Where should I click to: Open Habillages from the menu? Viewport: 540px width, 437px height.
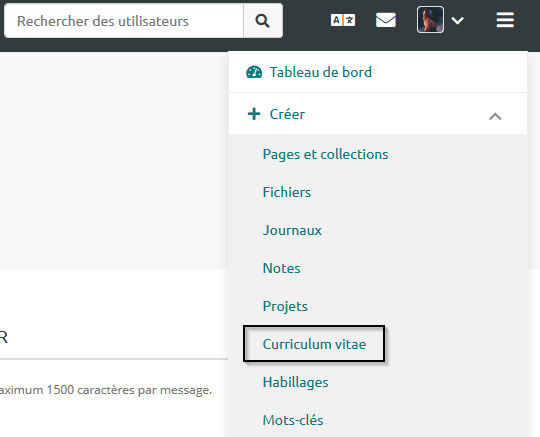click(x=295, y=382)
